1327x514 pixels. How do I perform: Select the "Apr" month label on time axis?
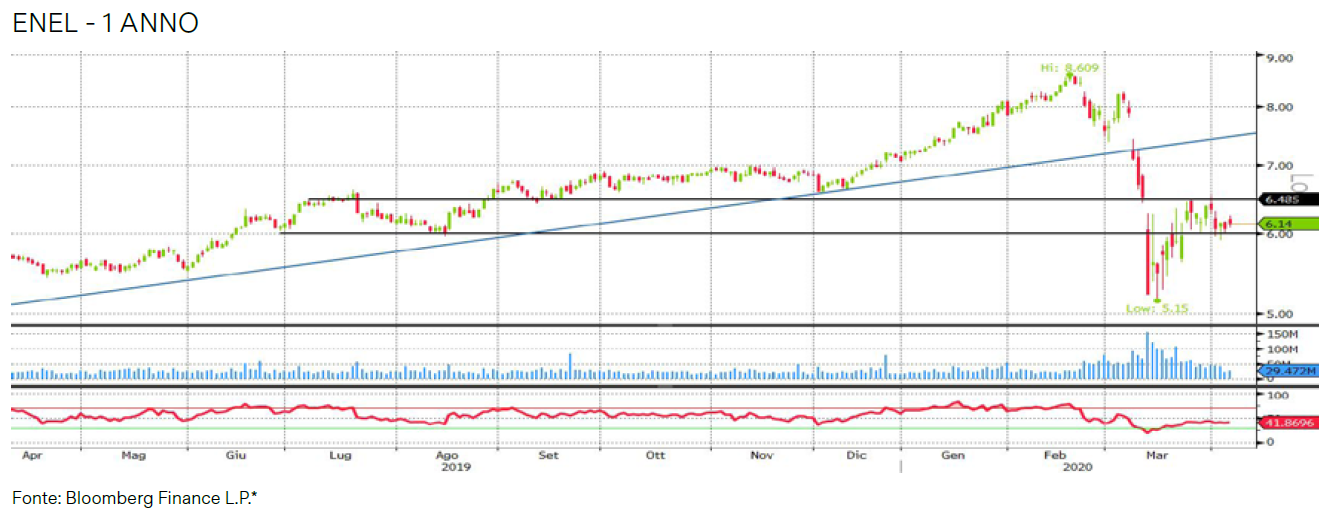coord(32,456)
